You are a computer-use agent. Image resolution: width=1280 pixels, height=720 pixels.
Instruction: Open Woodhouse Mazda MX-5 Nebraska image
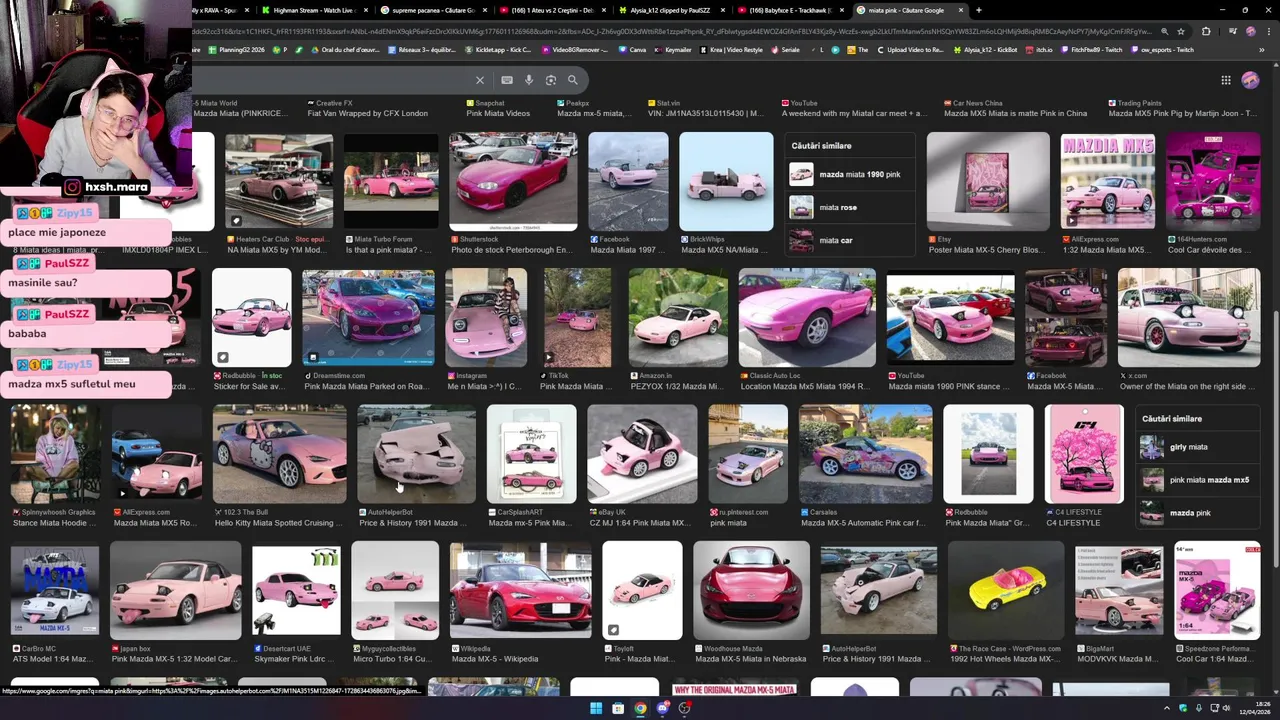(x=751, y=590)
